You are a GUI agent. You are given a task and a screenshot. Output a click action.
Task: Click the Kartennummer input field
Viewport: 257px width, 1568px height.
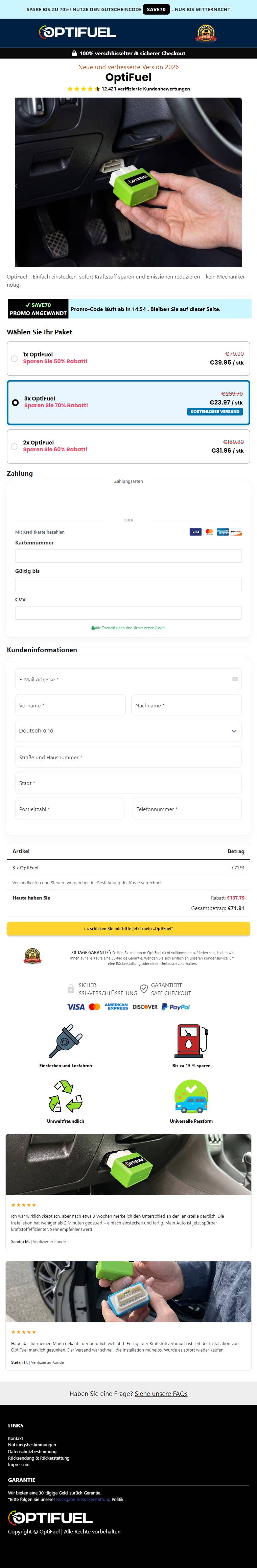[128, 556]
